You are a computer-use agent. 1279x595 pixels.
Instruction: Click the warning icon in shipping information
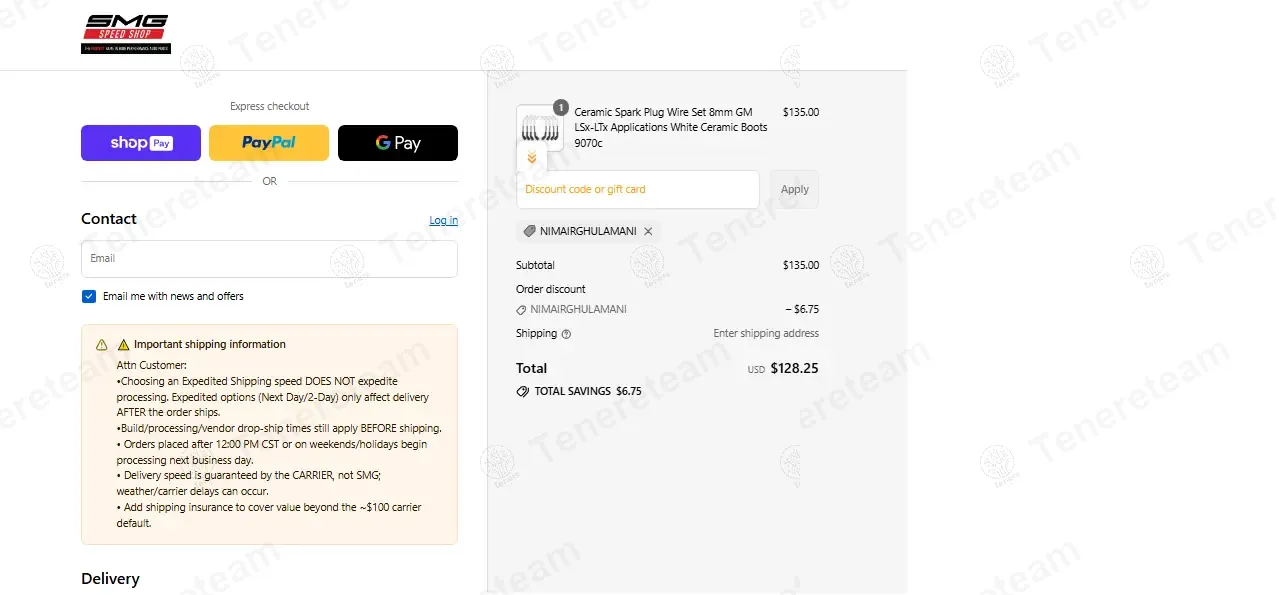coord(102,345)
